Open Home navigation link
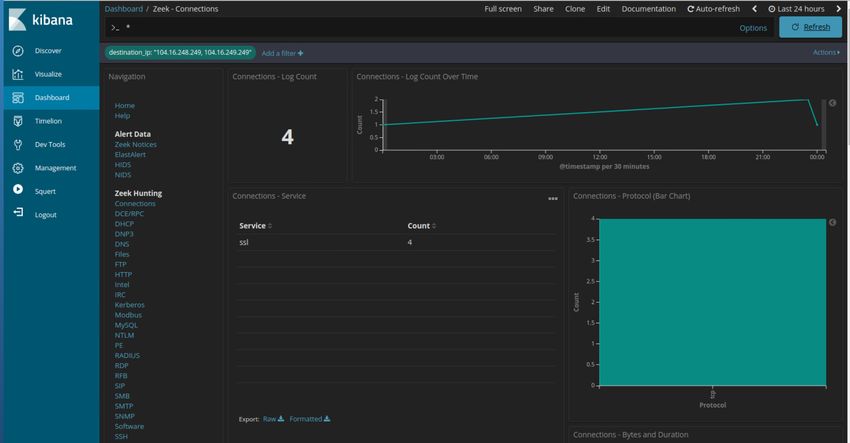 click(x=125, y=106)
